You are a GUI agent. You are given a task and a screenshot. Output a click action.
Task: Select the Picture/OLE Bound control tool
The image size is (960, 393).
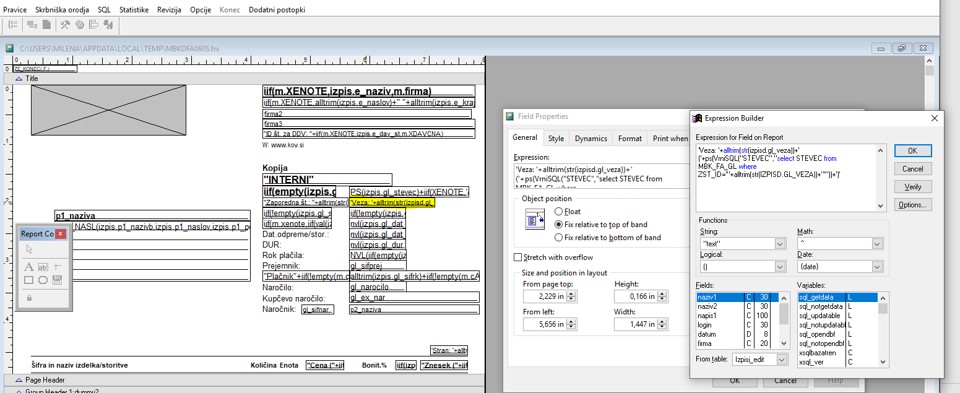click(58, 280)
